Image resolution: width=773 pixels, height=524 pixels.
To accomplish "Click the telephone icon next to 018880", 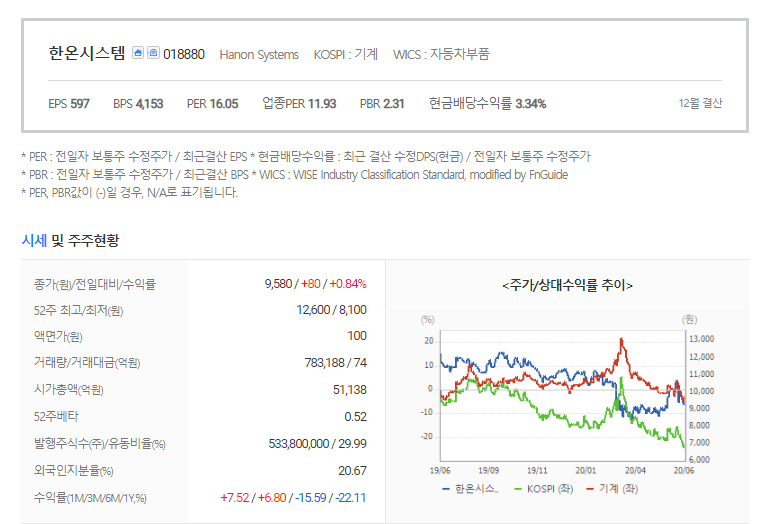I will pyautogui.click(x=153, y=53).
